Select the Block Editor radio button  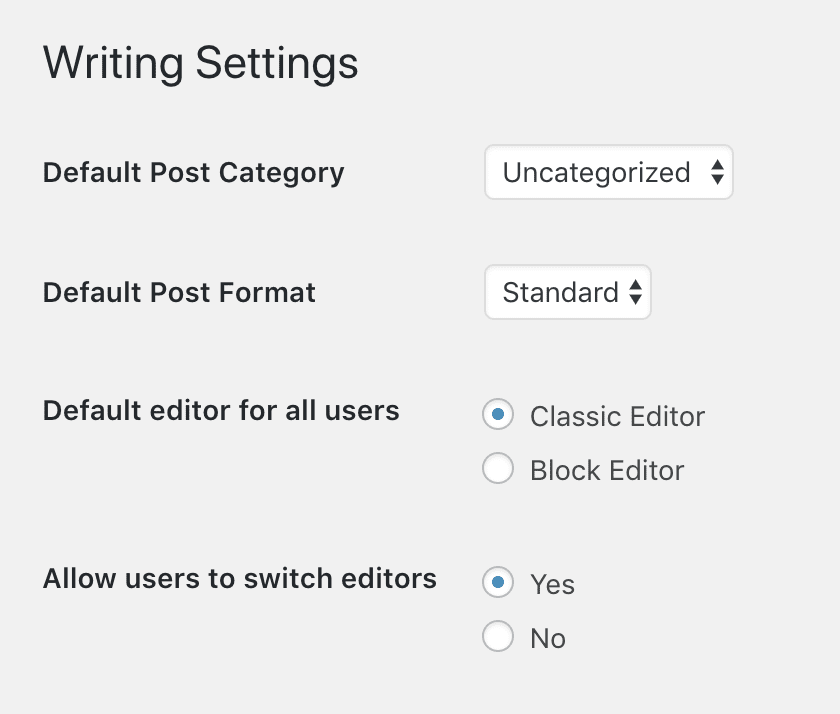[x=498, y=469]
